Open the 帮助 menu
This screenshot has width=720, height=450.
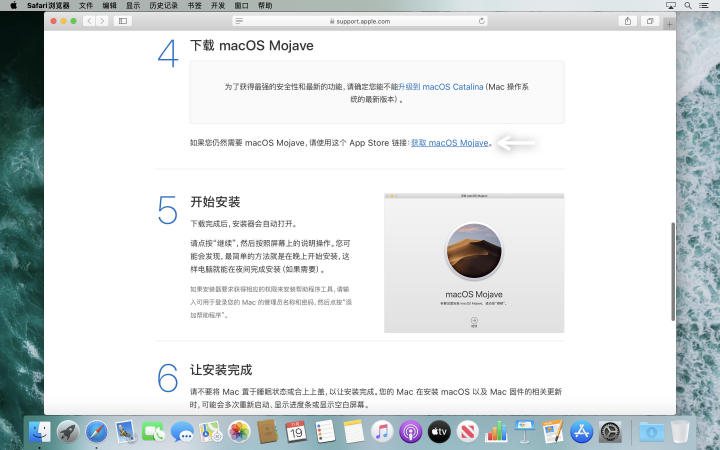[x=265, y=6]
